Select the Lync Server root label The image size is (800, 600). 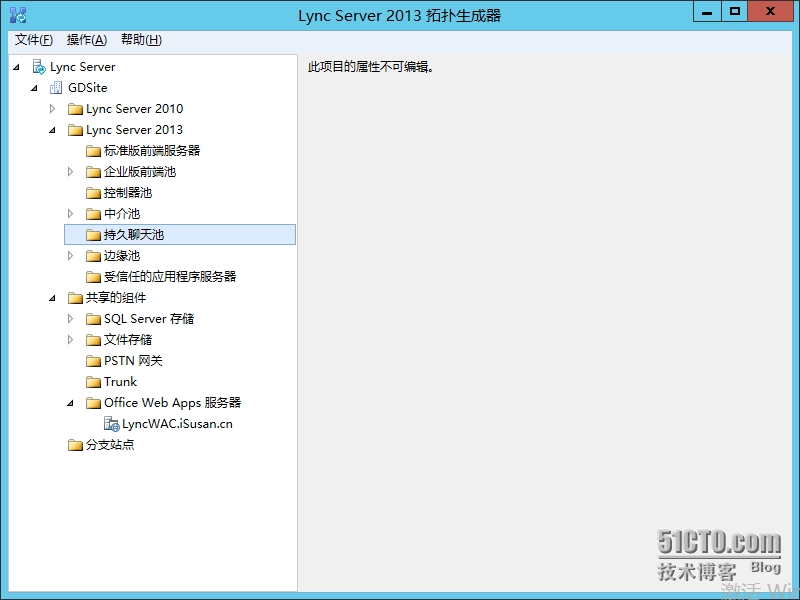pyautogui.click(x=83, y=67)
